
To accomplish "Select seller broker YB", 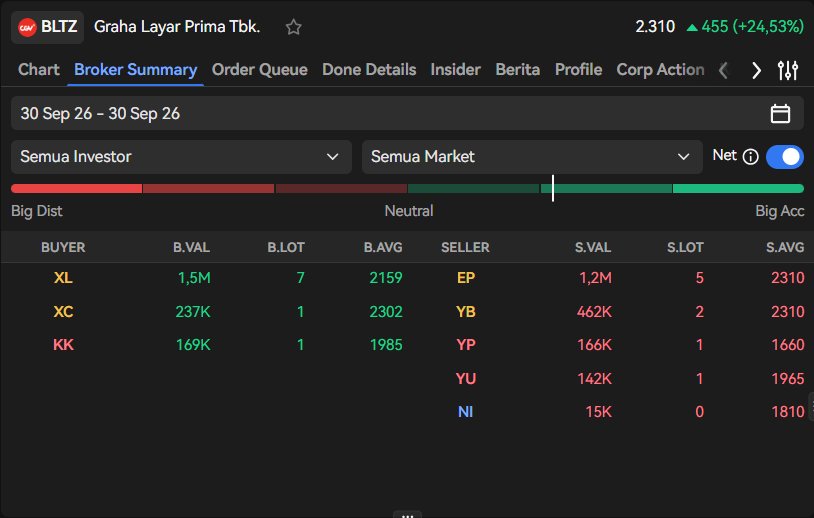I will point(466,311).
